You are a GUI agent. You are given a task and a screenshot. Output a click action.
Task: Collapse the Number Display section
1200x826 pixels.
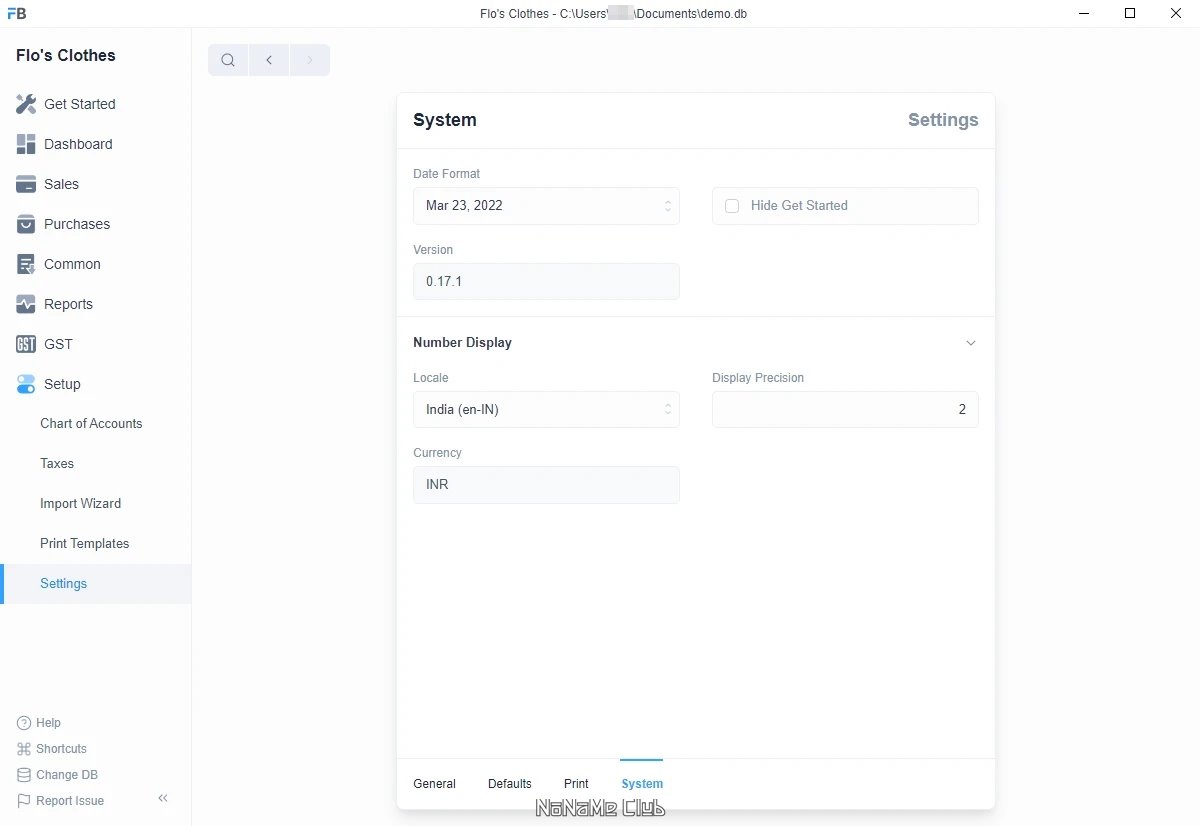click(x=970, y=343)
